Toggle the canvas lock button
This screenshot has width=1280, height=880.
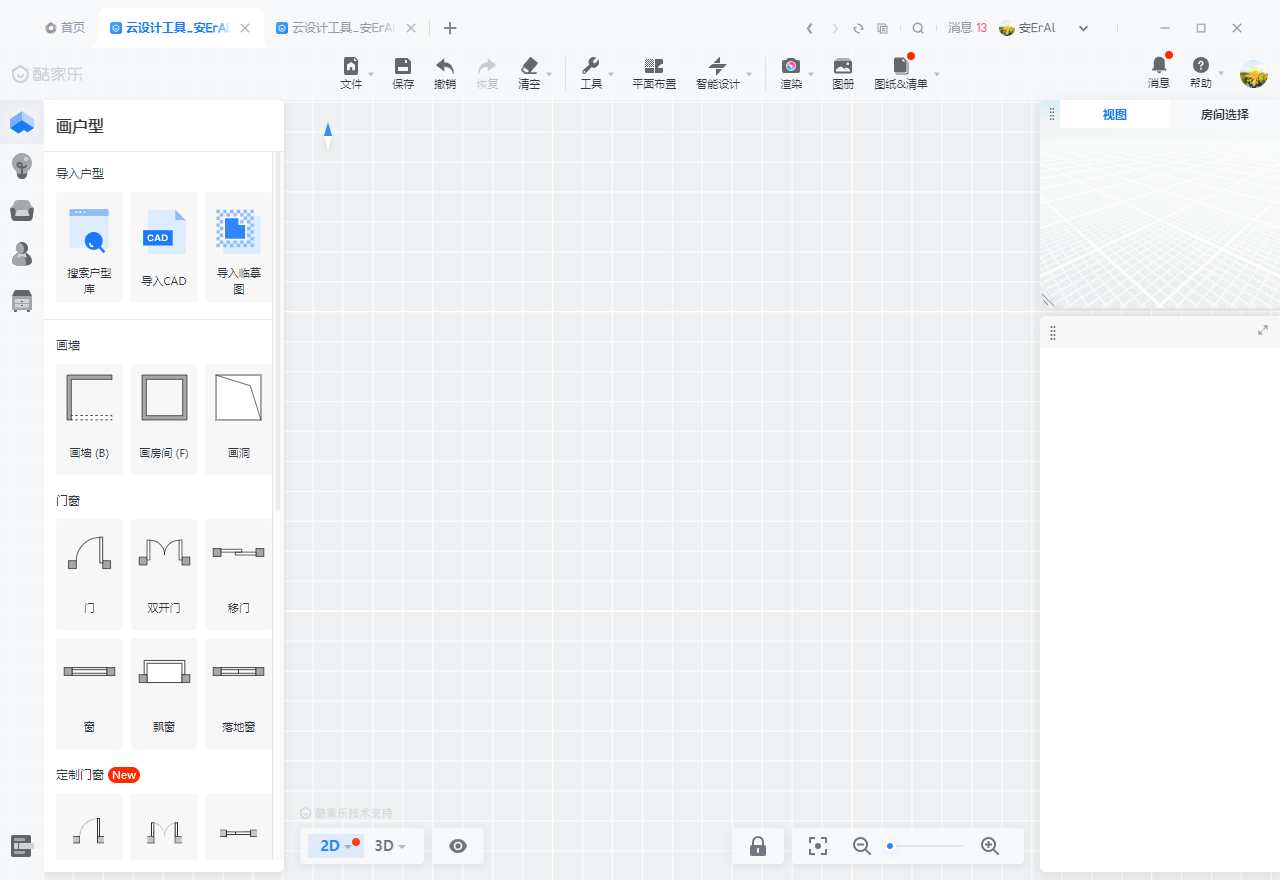[758, 846]
